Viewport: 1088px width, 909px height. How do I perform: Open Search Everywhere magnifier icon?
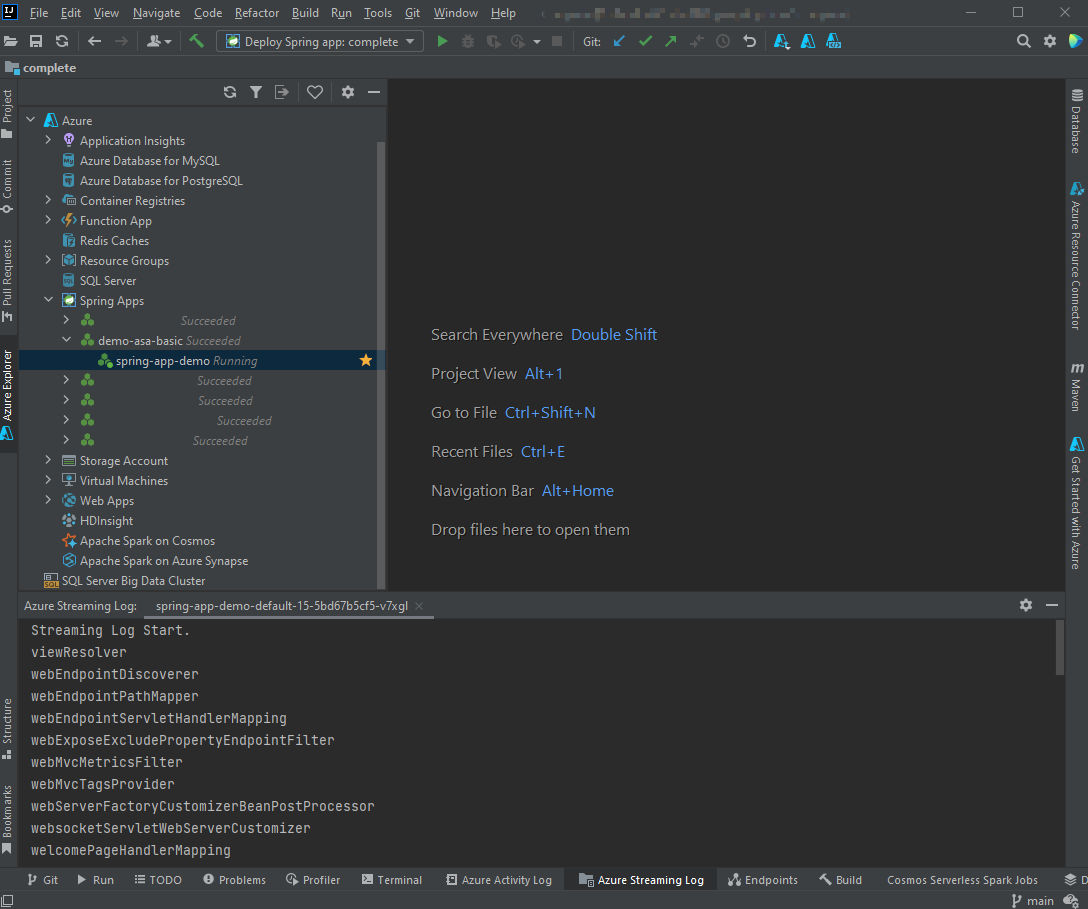tap(1023, 41)
